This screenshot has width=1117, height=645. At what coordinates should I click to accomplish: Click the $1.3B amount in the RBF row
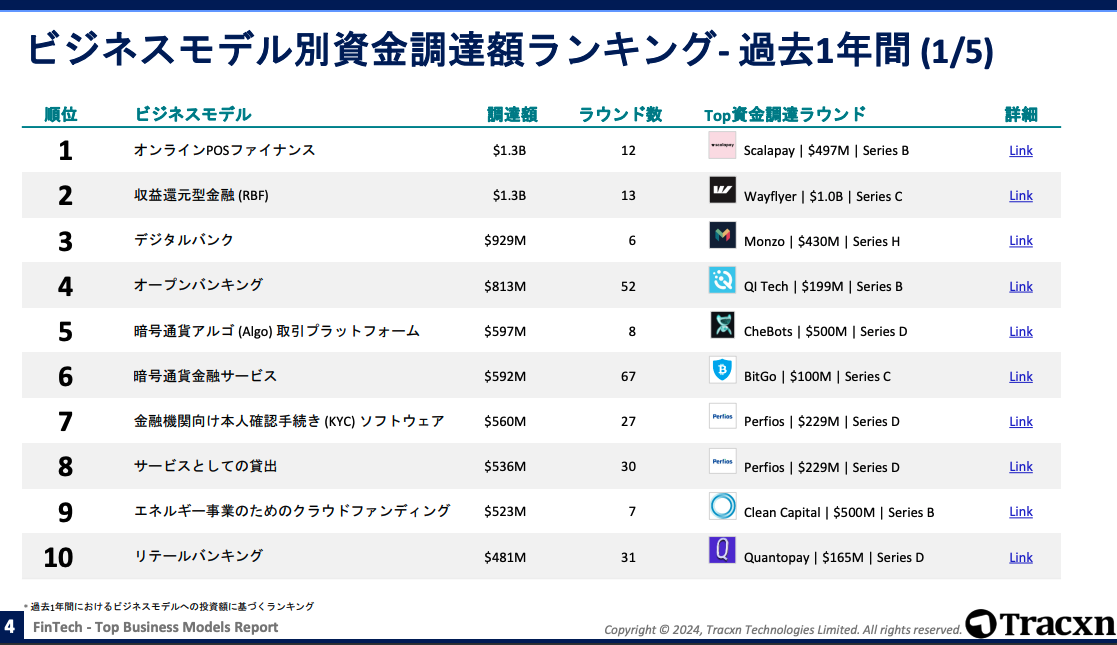509,195
